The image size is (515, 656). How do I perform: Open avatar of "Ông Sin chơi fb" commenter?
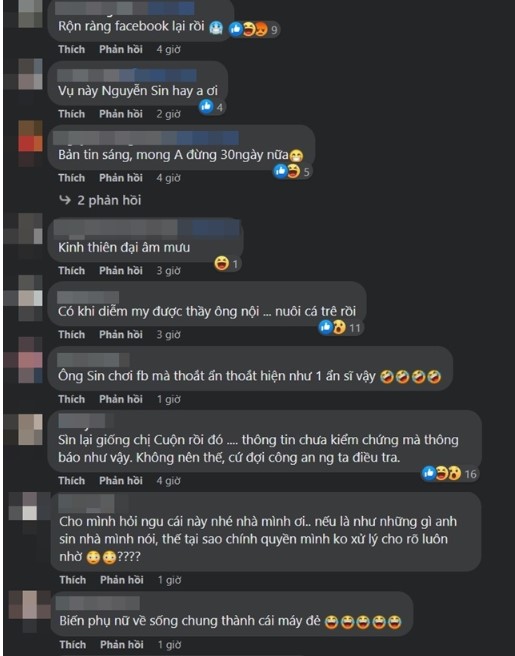(x=30, y=361)
